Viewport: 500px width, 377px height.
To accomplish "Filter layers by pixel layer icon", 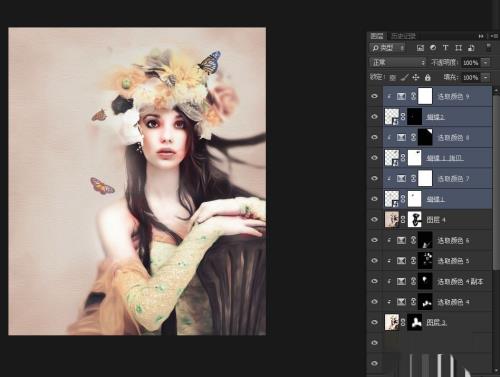I will click(x=420, y=48).
